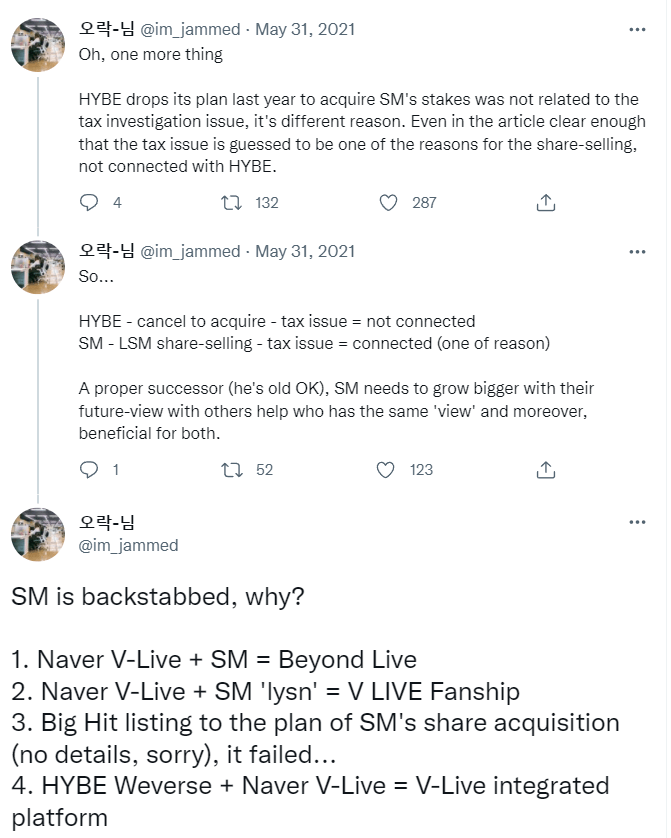Open avatar on 'SM is backstabbed' tweet
This screenshot has width=671, height=838.
click(x=38, y=534)
